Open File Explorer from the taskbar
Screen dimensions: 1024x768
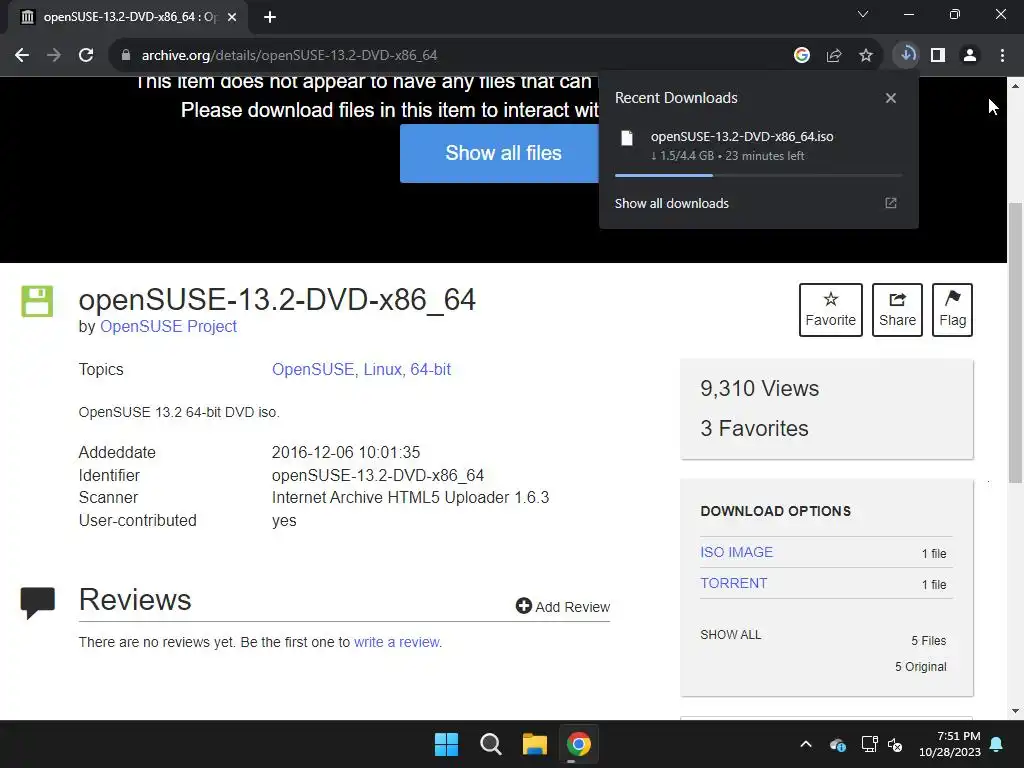point(535,744)
